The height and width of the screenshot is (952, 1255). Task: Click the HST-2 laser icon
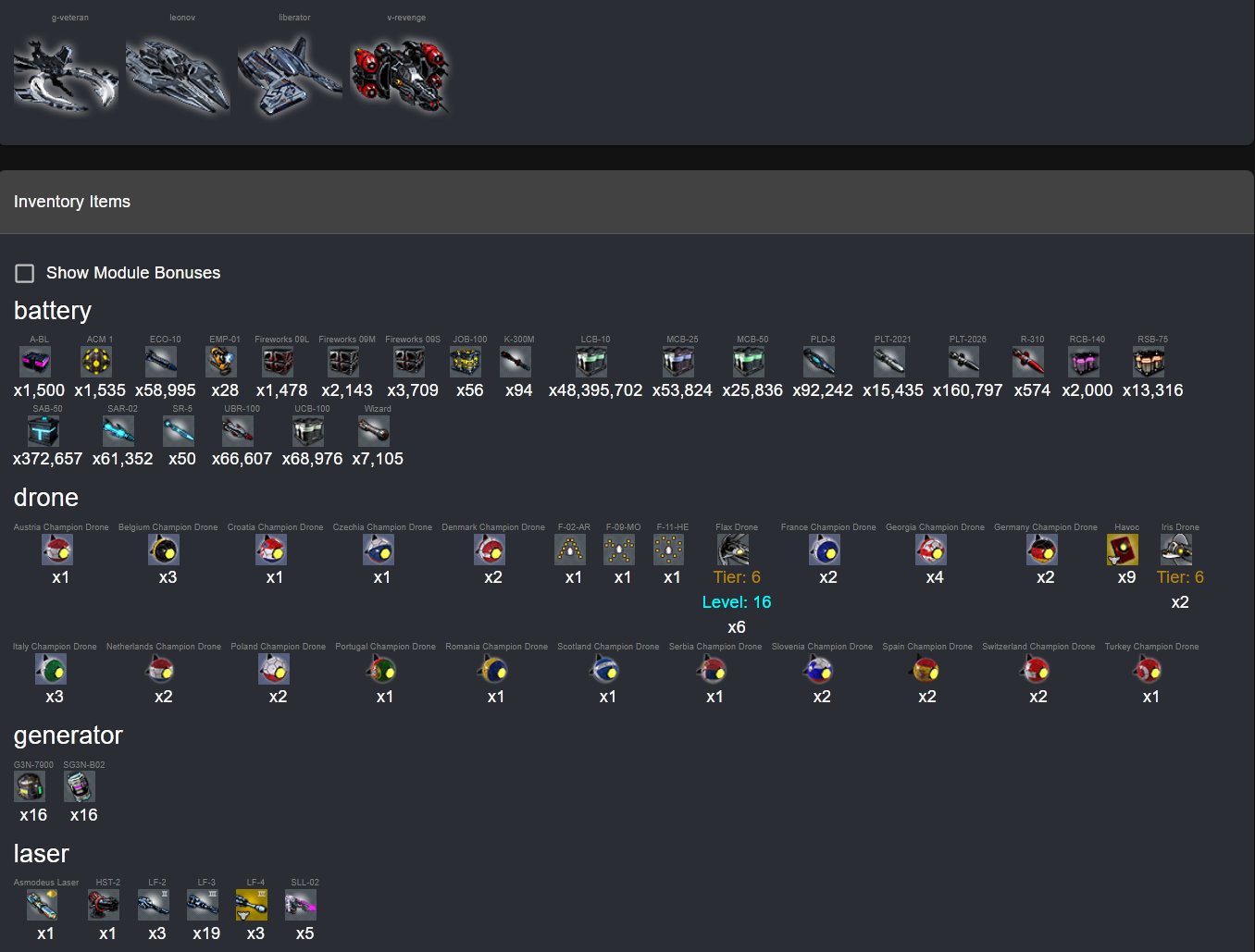click(x=104, y=905)
